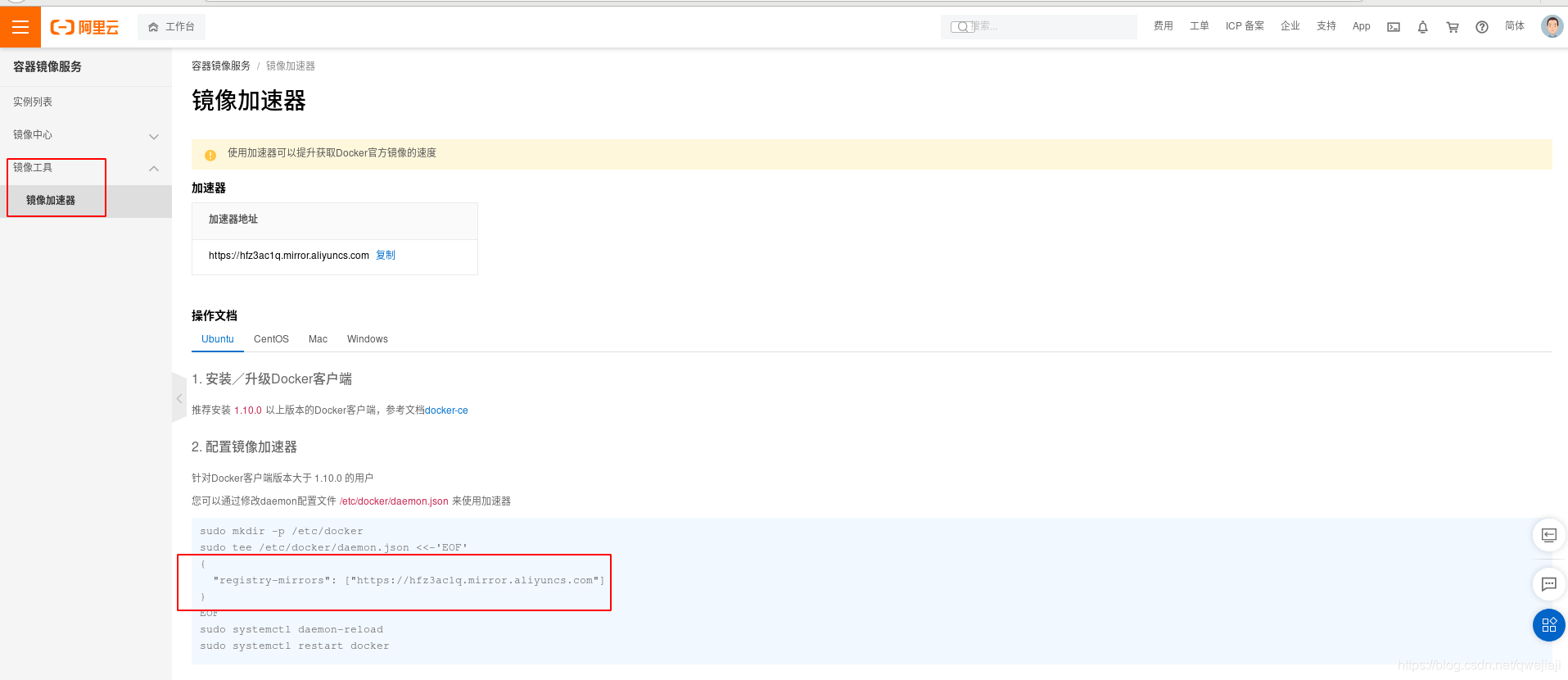Open the App menu item
Screen dimensions: 1568x680
[x=1361, y=26]
